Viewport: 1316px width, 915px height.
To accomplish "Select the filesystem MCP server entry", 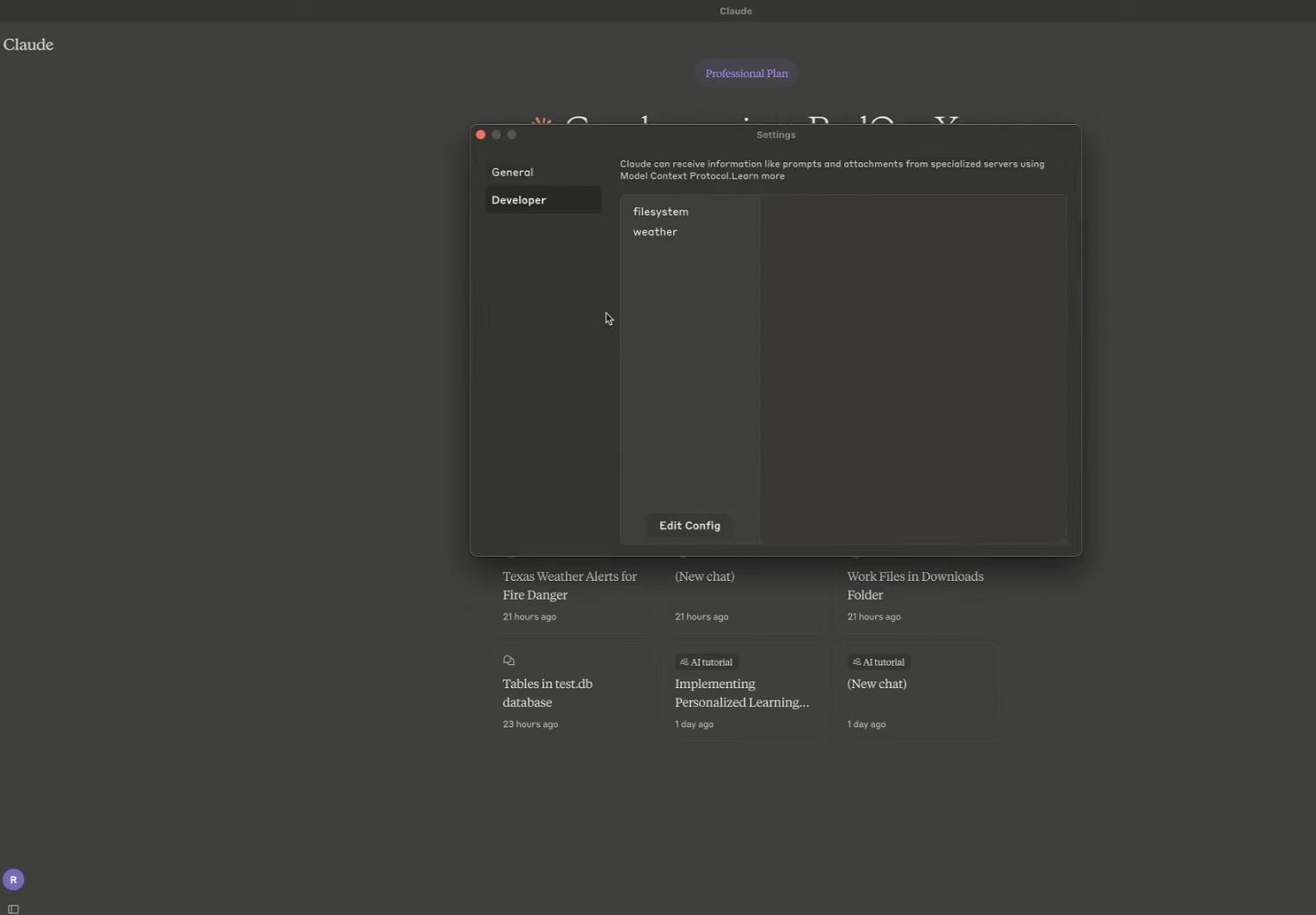I will pyautogui.click(x=661, y=211).
